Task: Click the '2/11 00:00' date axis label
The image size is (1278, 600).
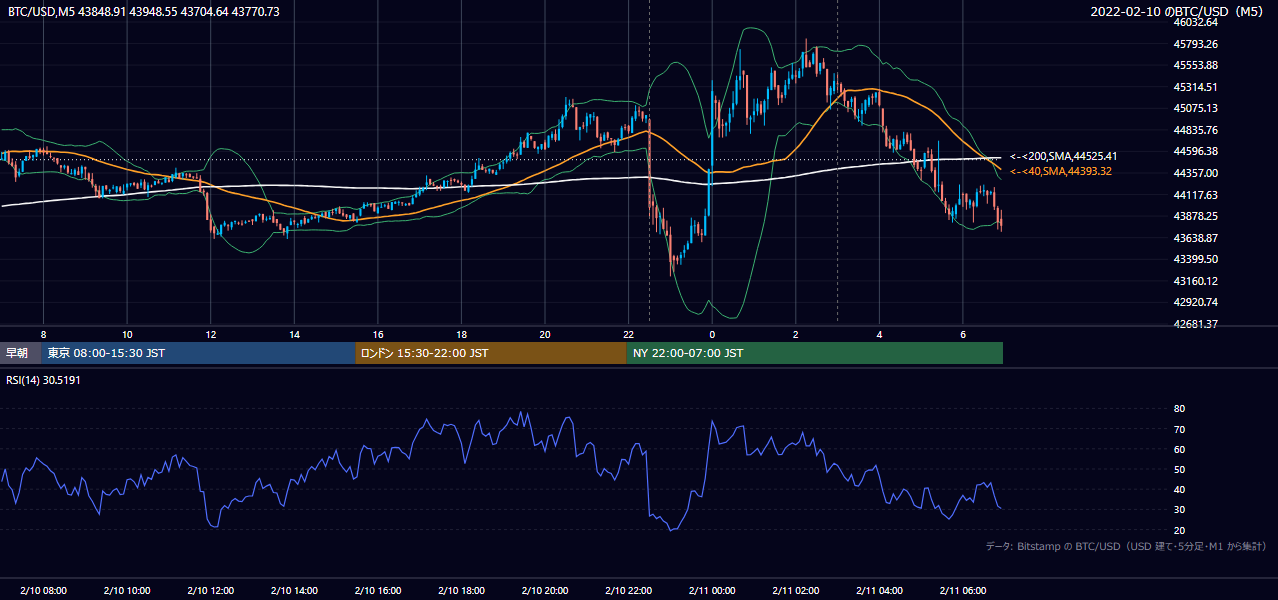Action: tap(712, 590)
